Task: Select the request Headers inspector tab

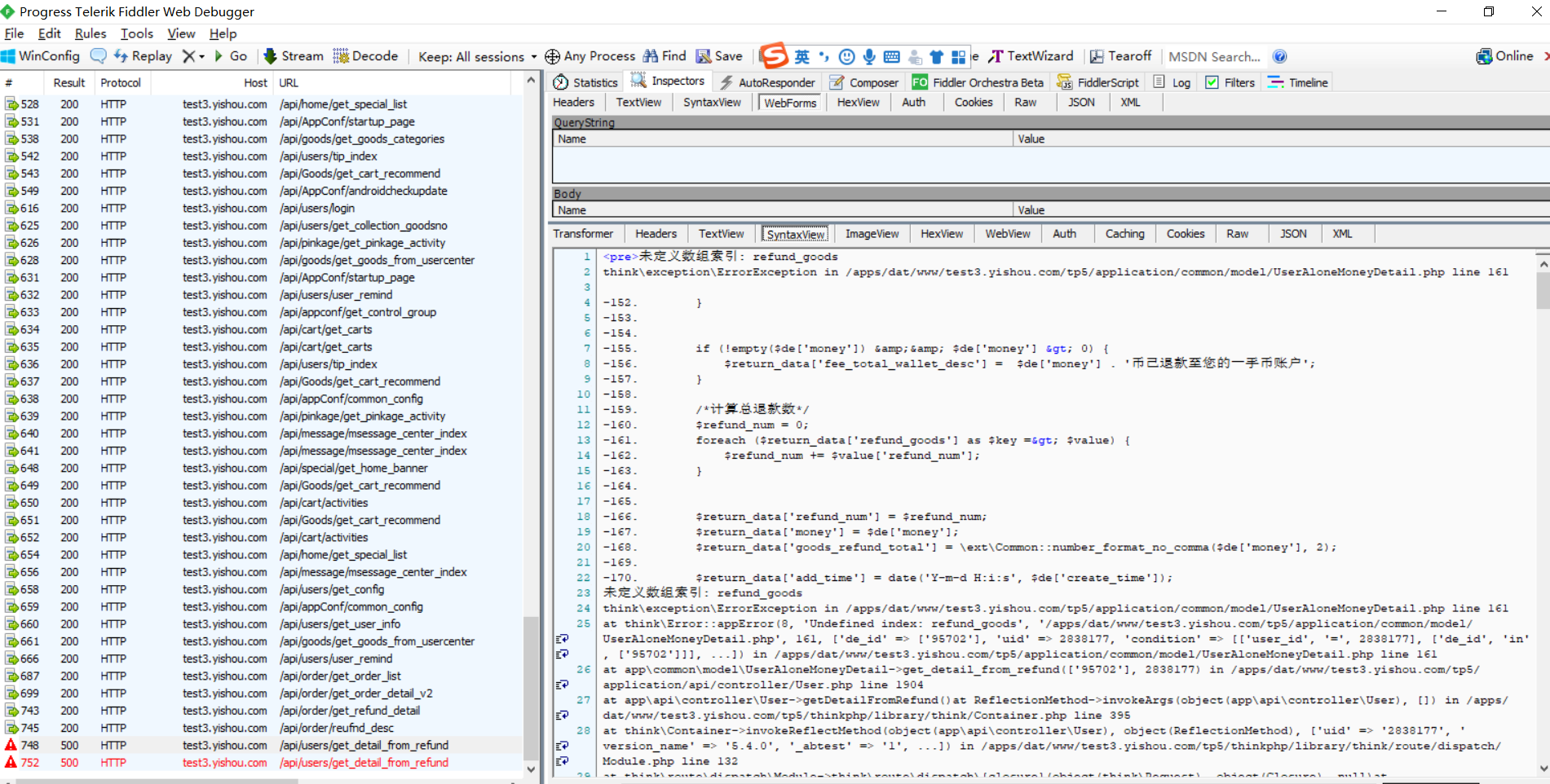Action: point(574,102)
